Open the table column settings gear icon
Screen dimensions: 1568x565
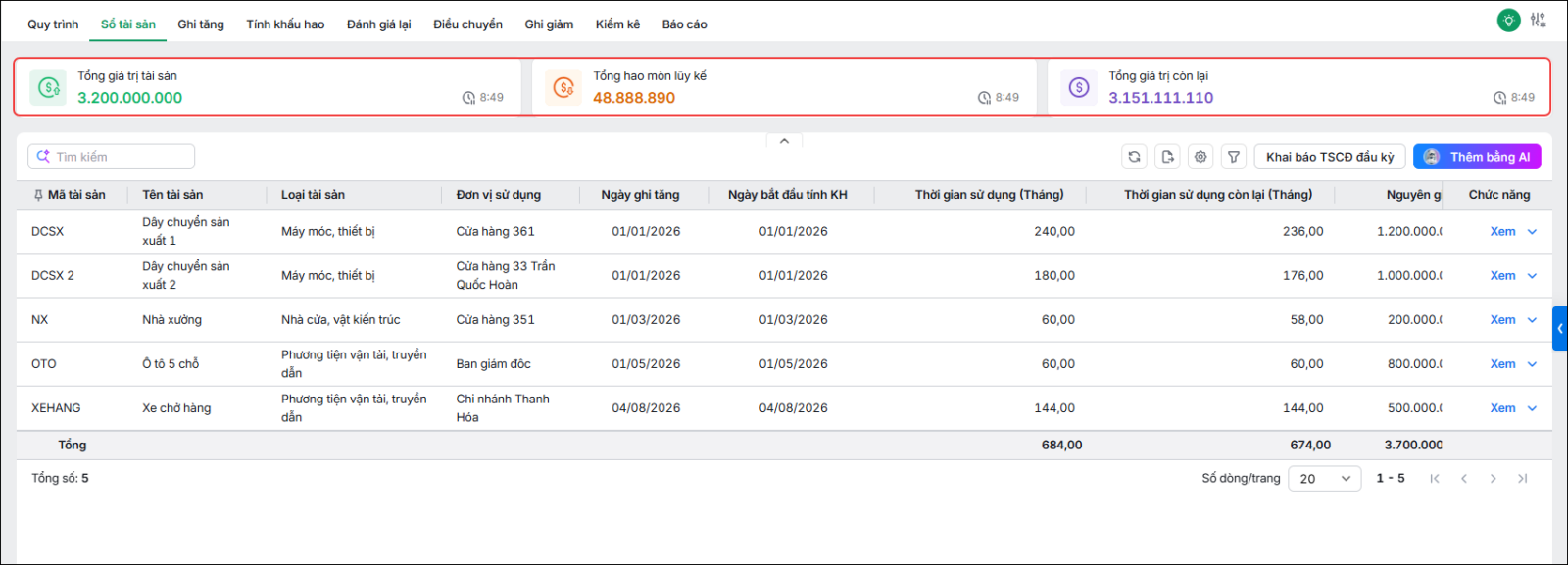[x=1200, y=157]
